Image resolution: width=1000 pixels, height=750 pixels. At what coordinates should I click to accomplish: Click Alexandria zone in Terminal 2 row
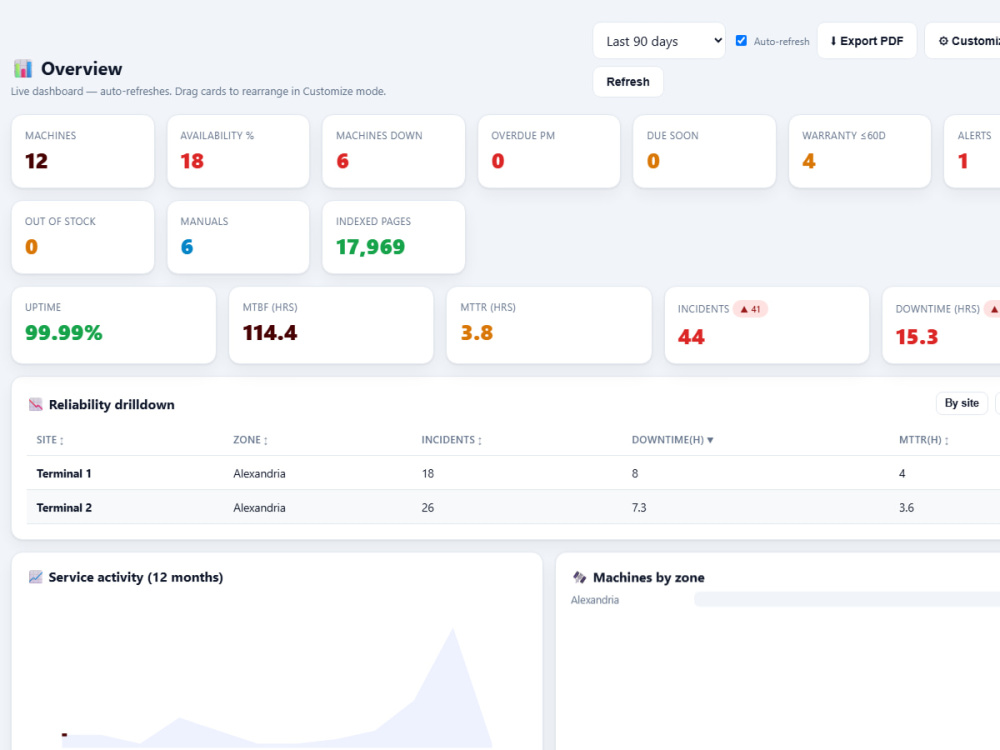point(259,508)
